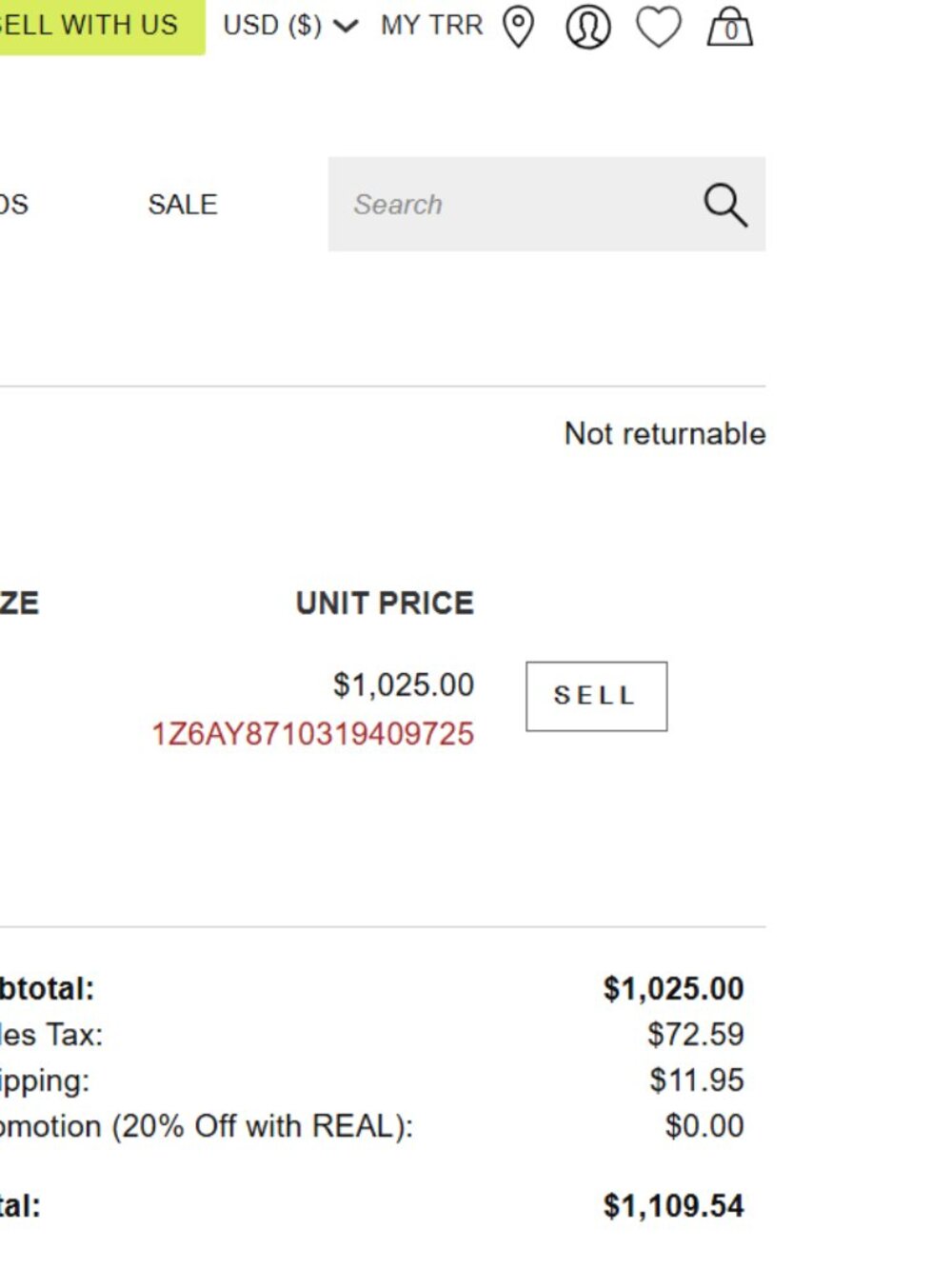Click the $72.59 sales tax amount
Screen dimensions: 952x1269
[x=696, y=1035]
